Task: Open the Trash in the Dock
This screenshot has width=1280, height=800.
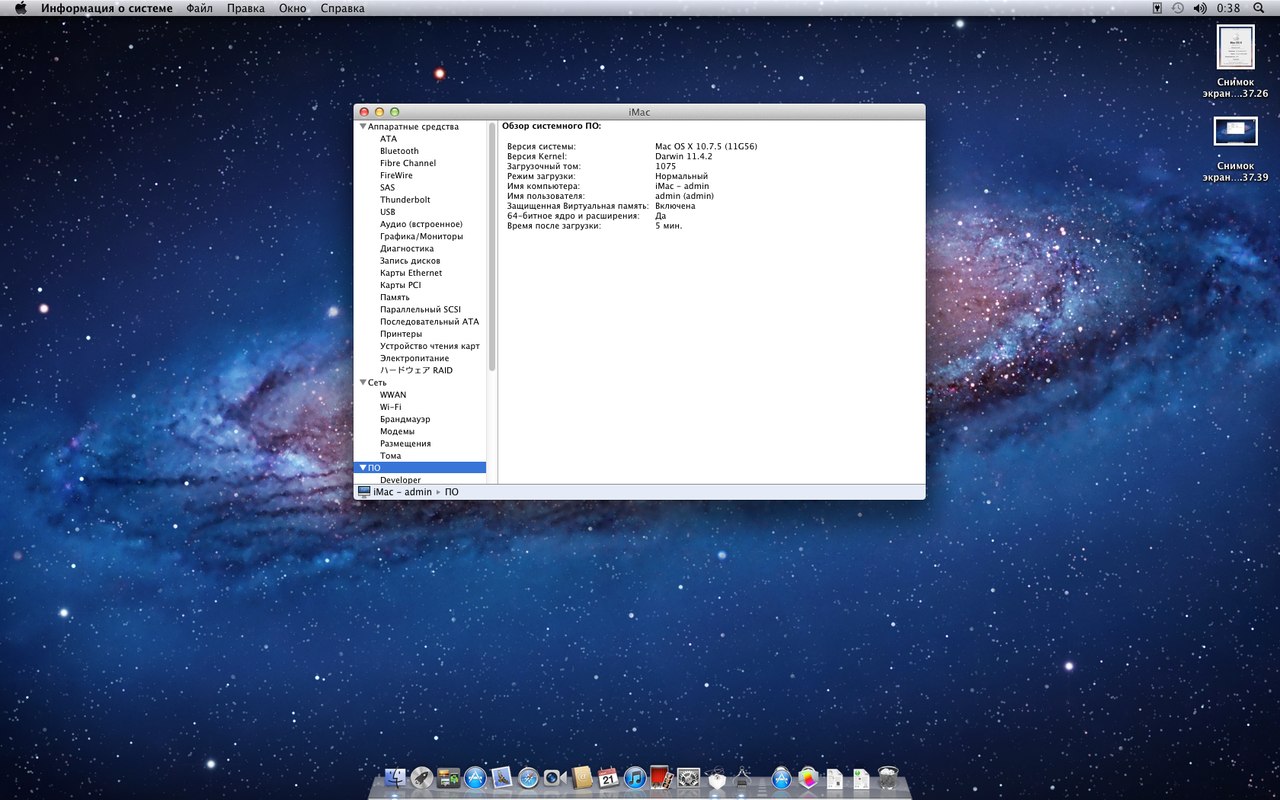Action: [x=888, y=778]
